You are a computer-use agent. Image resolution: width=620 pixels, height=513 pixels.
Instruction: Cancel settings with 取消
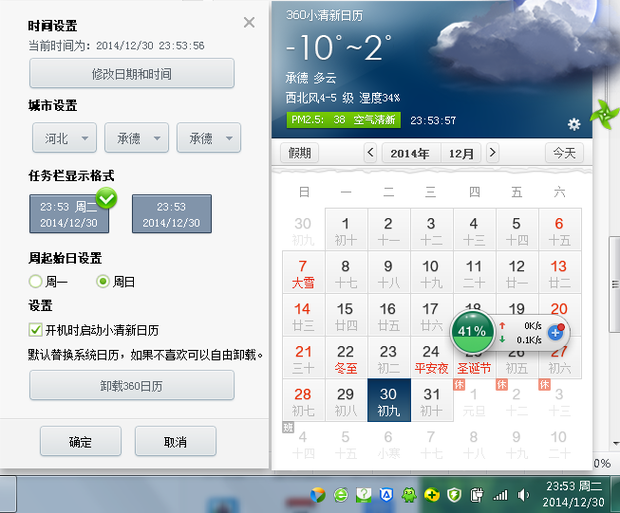pyautogui.click(x=176, y=441)
